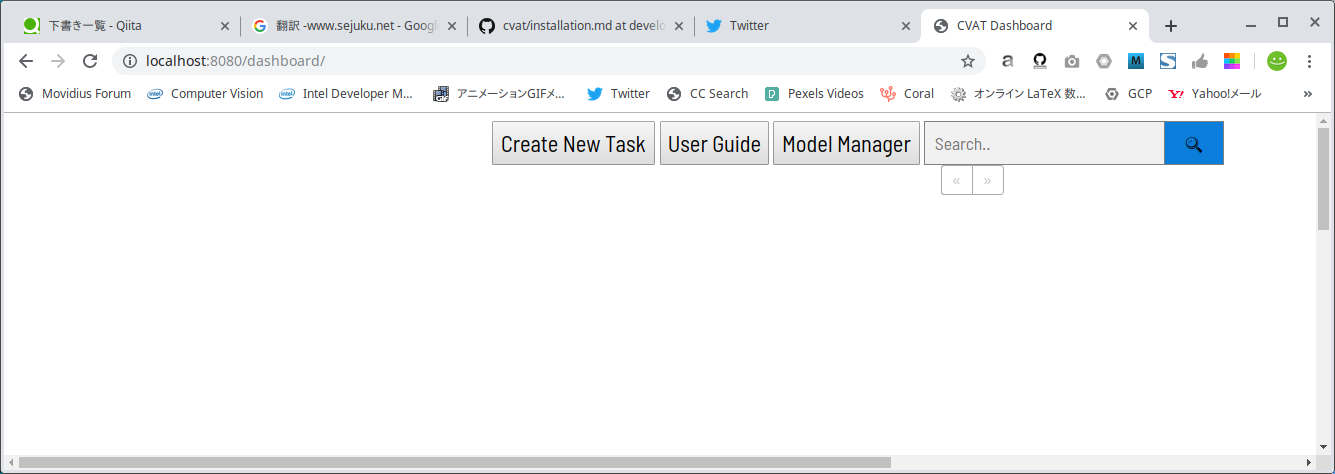Close the Twitter tab

click(906, 26)
